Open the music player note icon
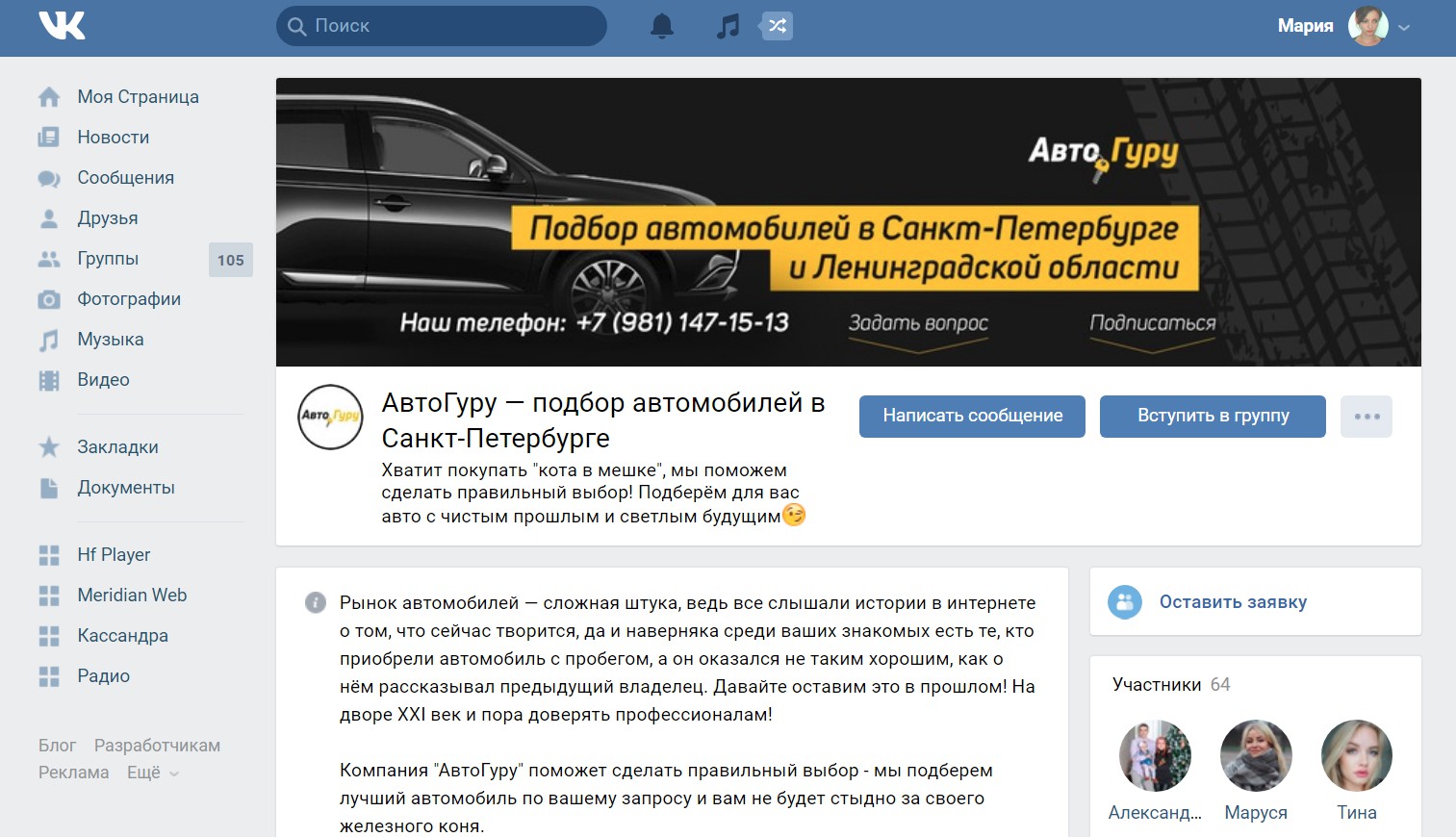Screen dimensions: 1456x837 tap(728, 26)
